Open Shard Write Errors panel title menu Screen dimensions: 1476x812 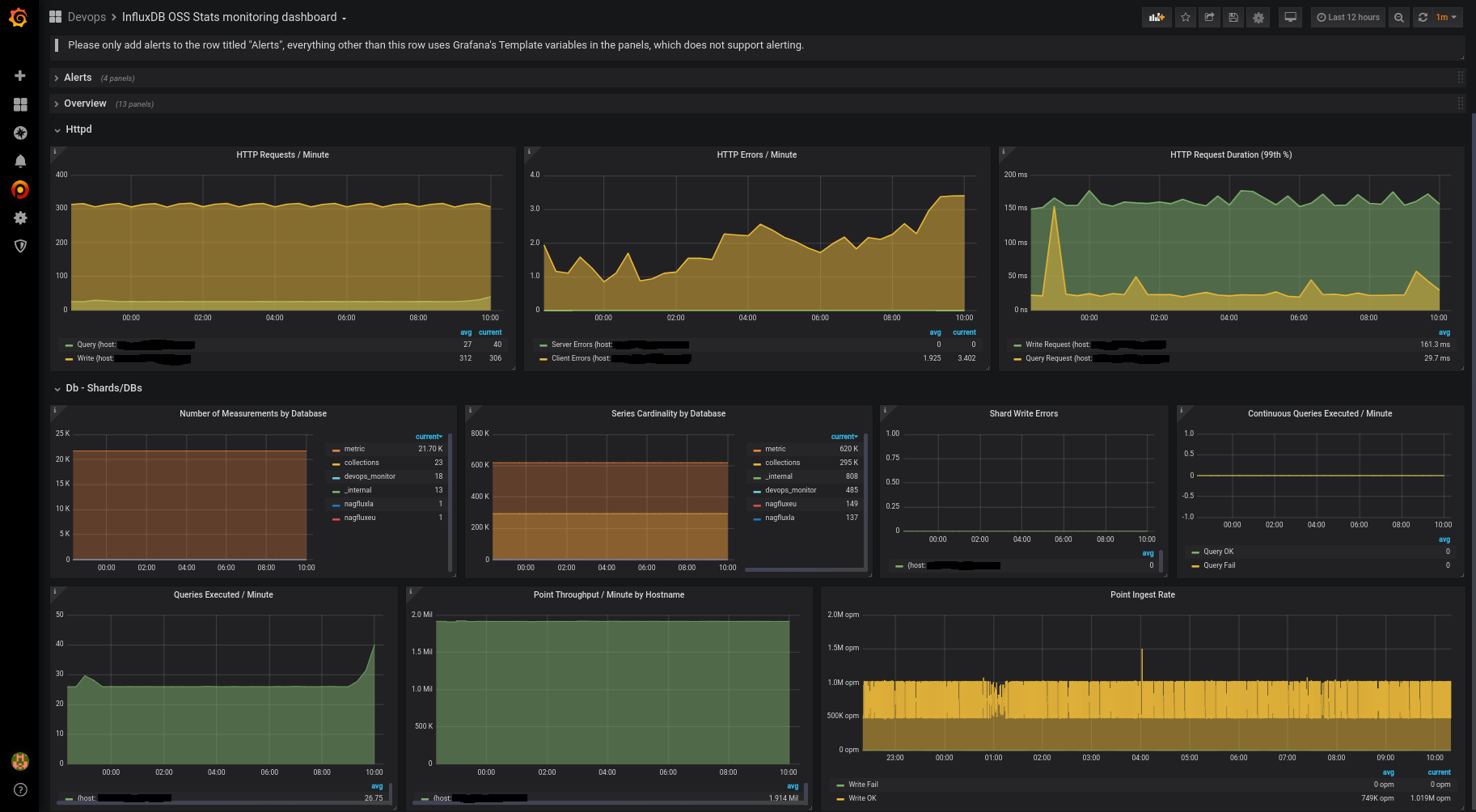coord(1023,413)
